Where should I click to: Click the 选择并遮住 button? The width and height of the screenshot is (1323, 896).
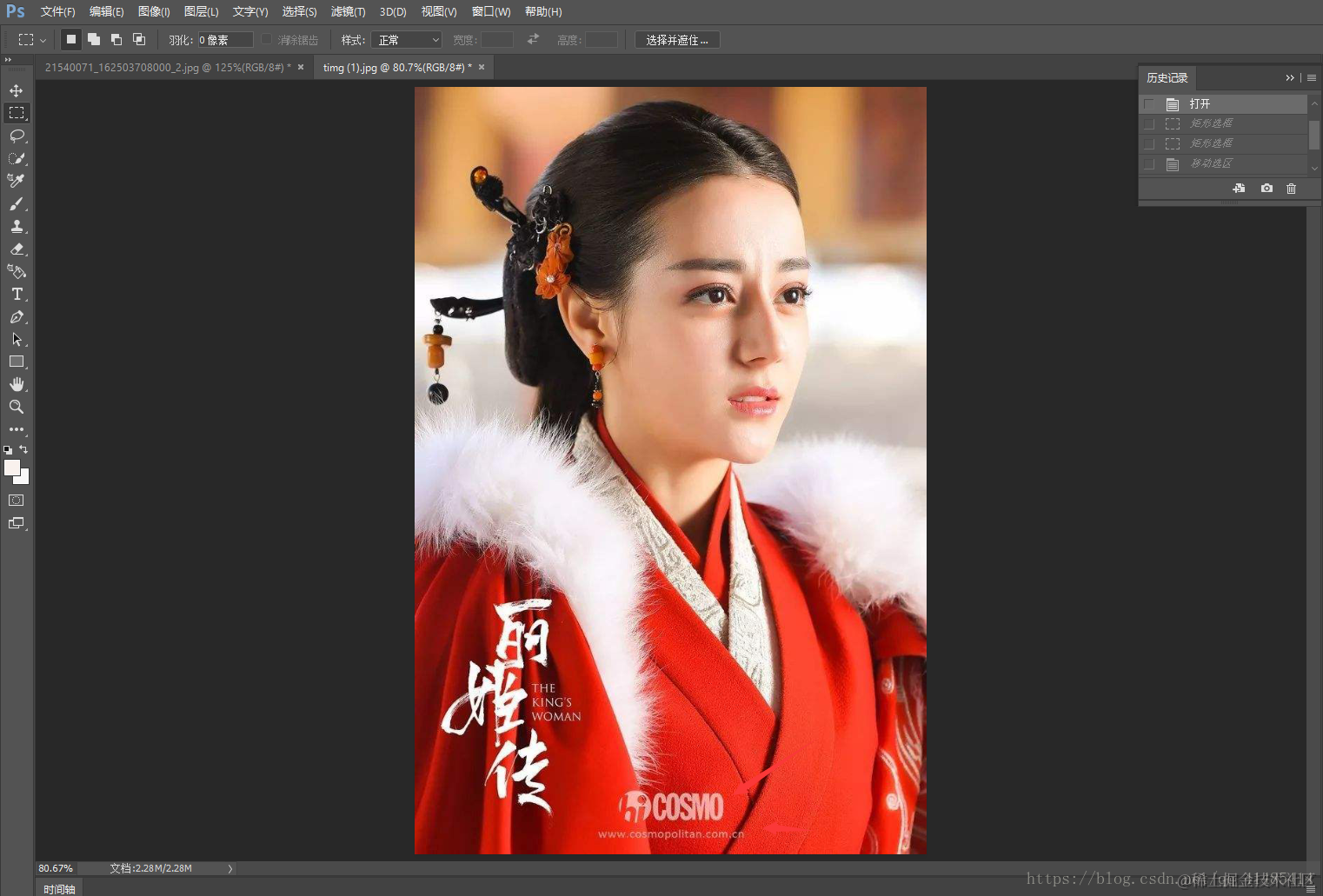click(677, 40)
